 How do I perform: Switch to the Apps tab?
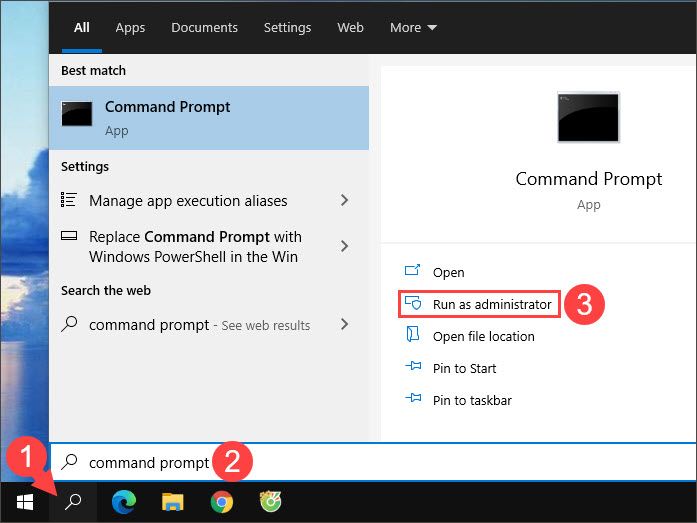[x=130, y=28]
